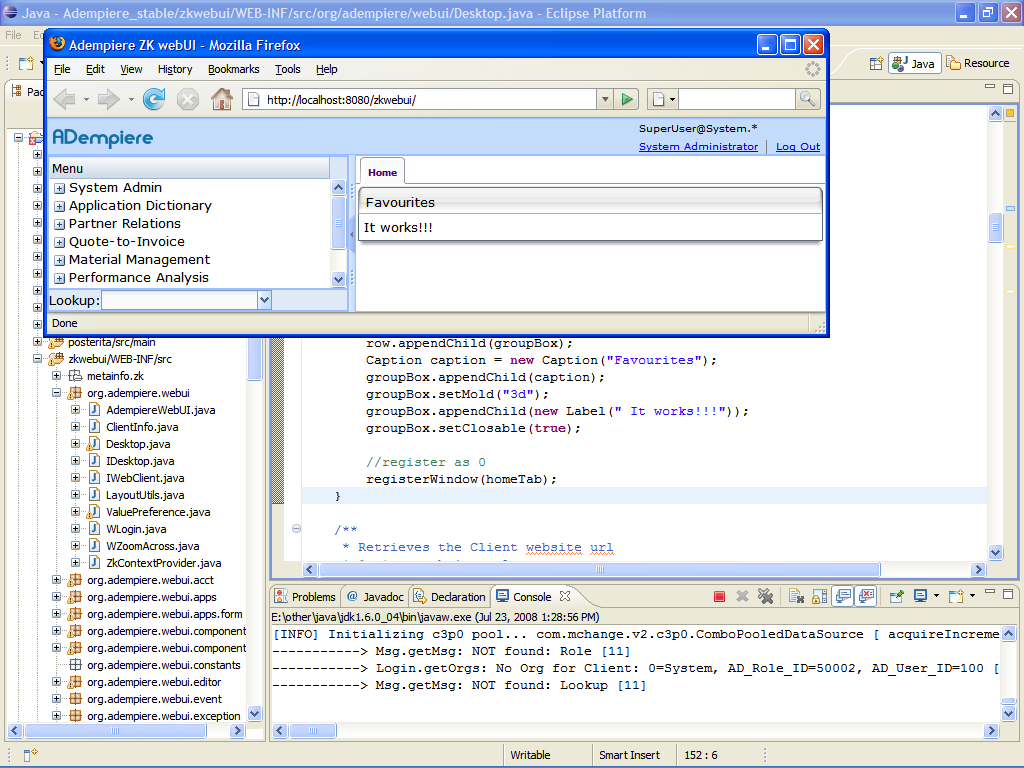Toggle Show Console on standard error change

click(867, 596)
